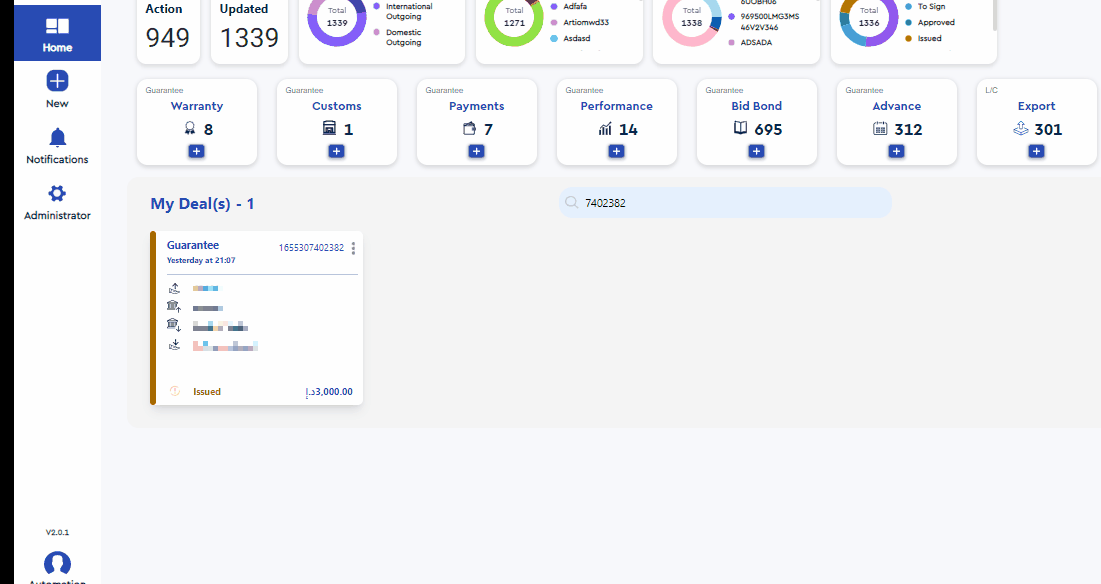Open the Payments card title

(x=476, y=106)
